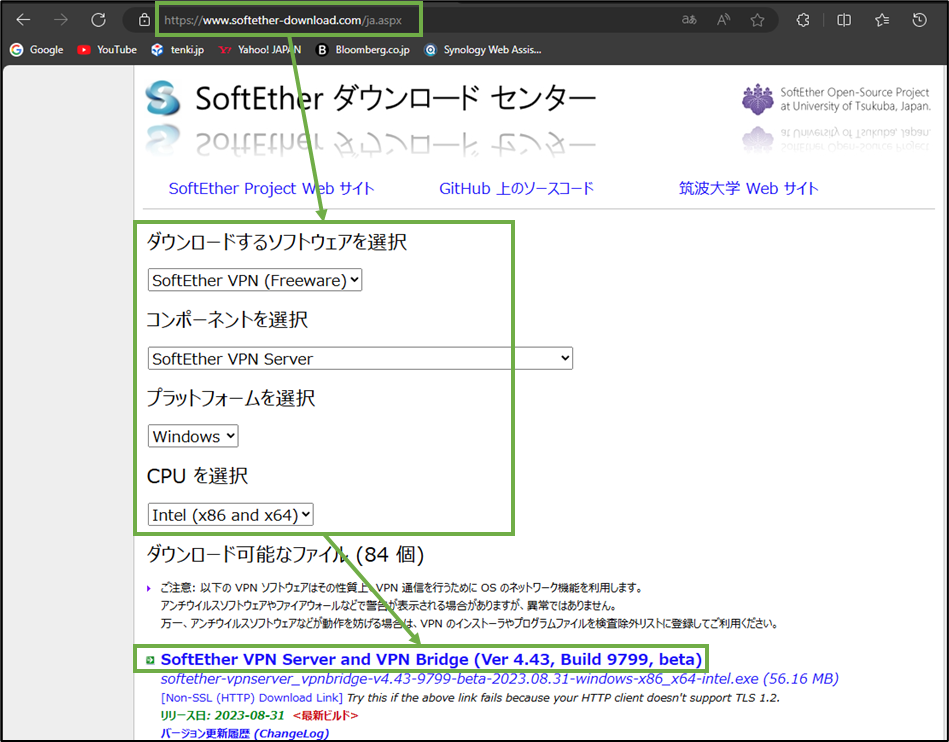Open the platform dropdown showing Windows

[193, 436]
